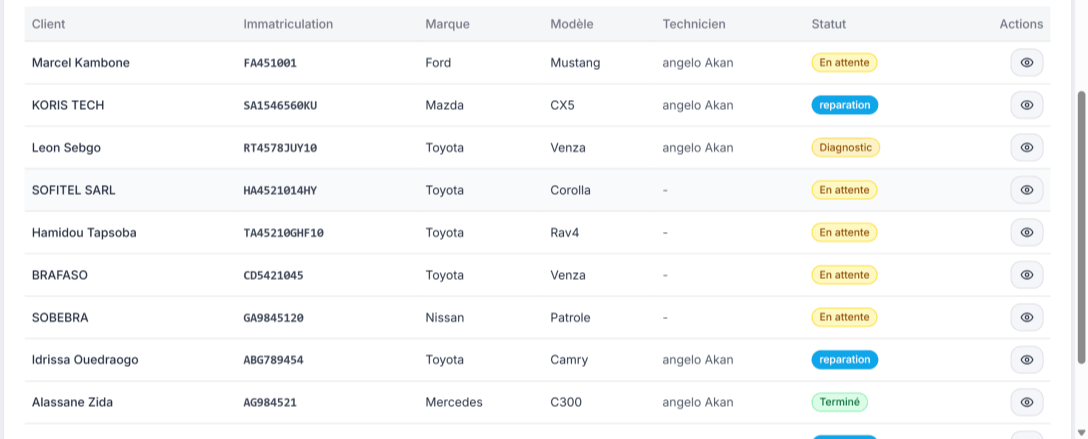View details of KORIS TECH vehicle

pyautogui.click(x=1026, y=105)
